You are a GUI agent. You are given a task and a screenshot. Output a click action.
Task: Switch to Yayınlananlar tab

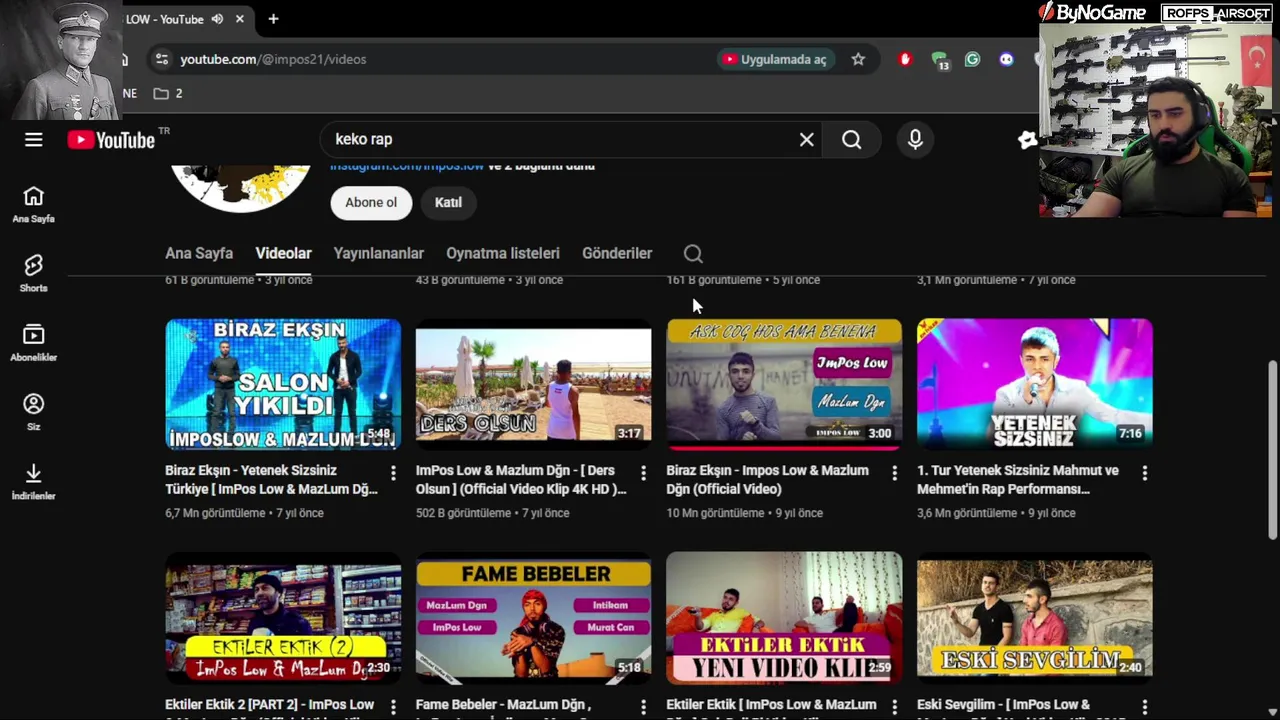pyautogui.click(x=379, y=254)
